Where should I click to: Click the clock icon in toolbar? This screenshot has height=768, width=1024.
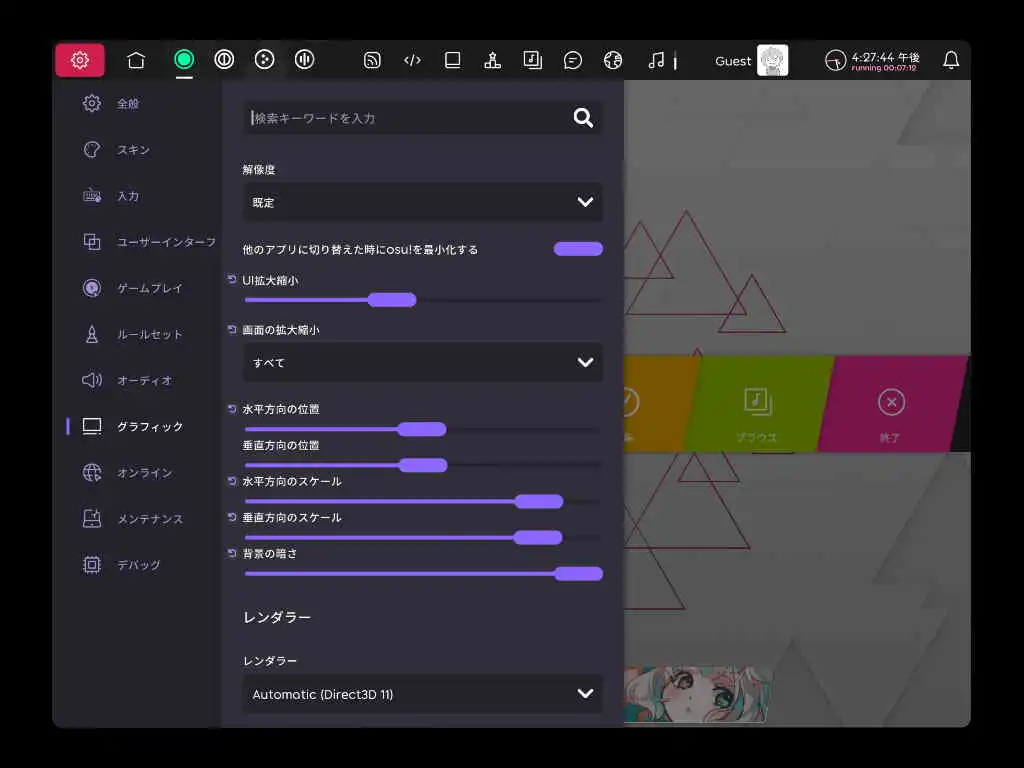pyautogui.click(x=835, y=61)
